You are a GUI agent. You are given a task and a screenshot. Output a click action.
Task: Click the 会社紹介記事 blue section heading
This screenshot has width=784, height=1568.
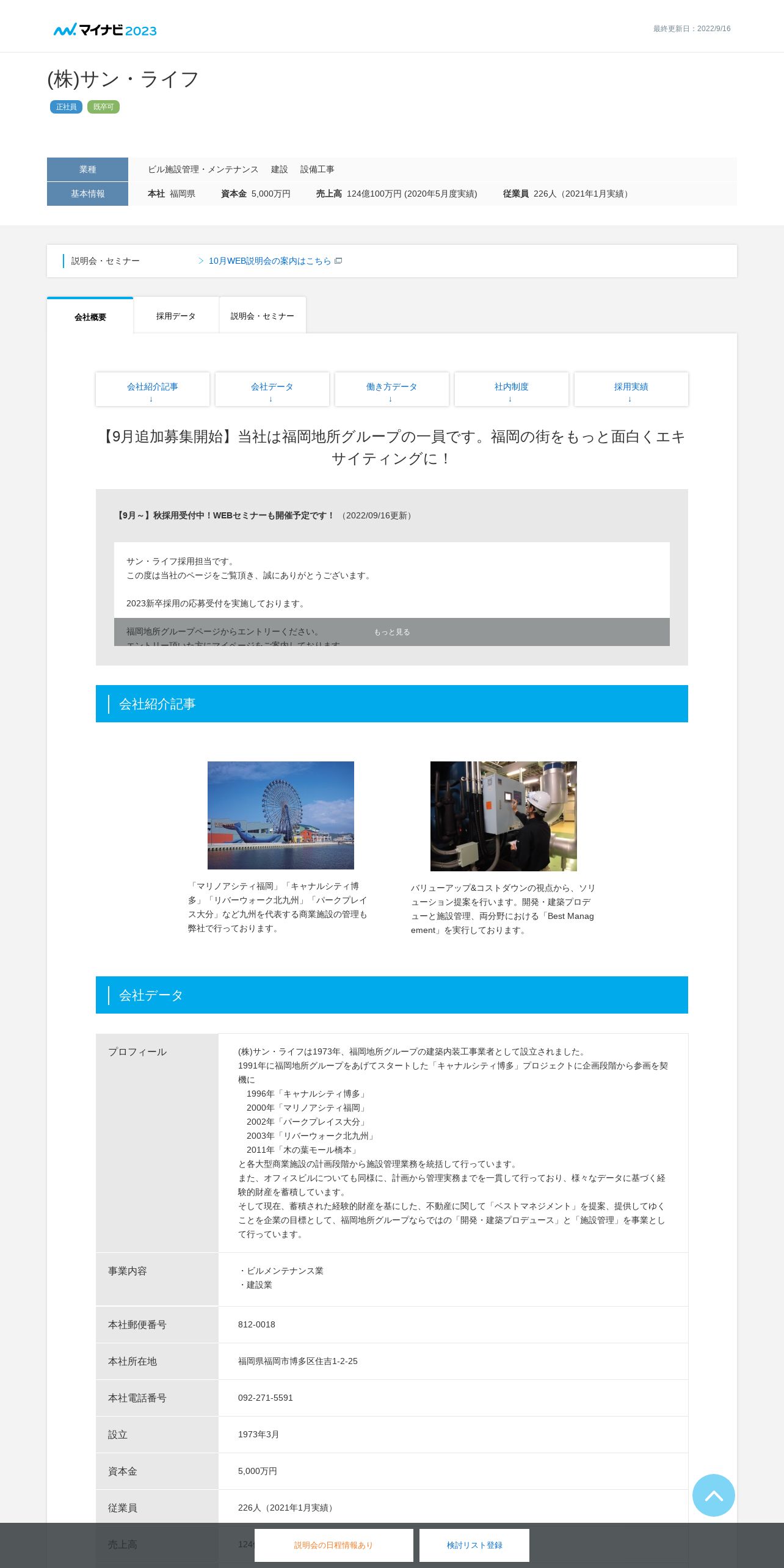click(392, 703)
